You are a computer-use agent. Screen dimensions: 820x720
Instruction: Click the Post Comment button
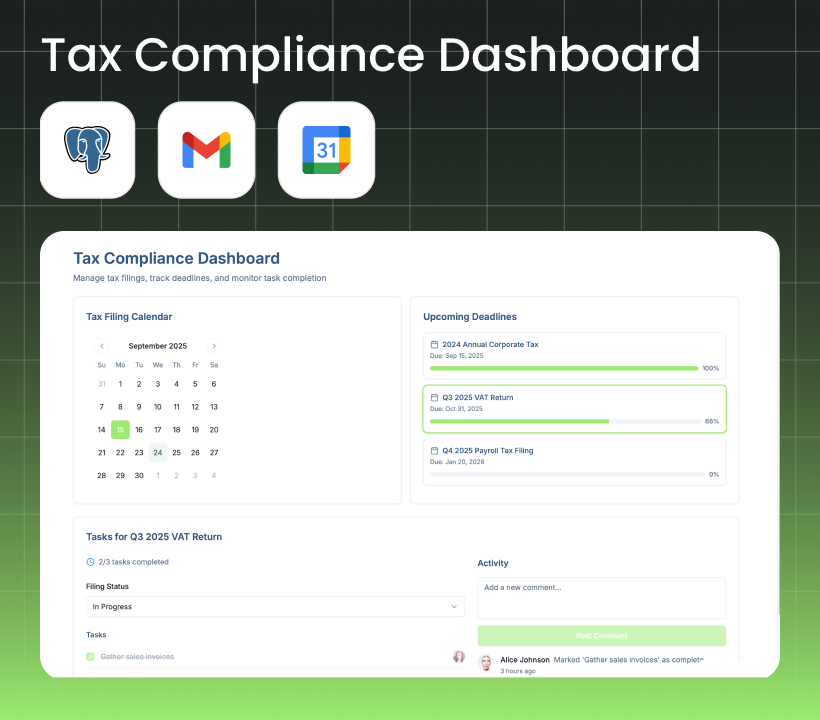[601, 636]
